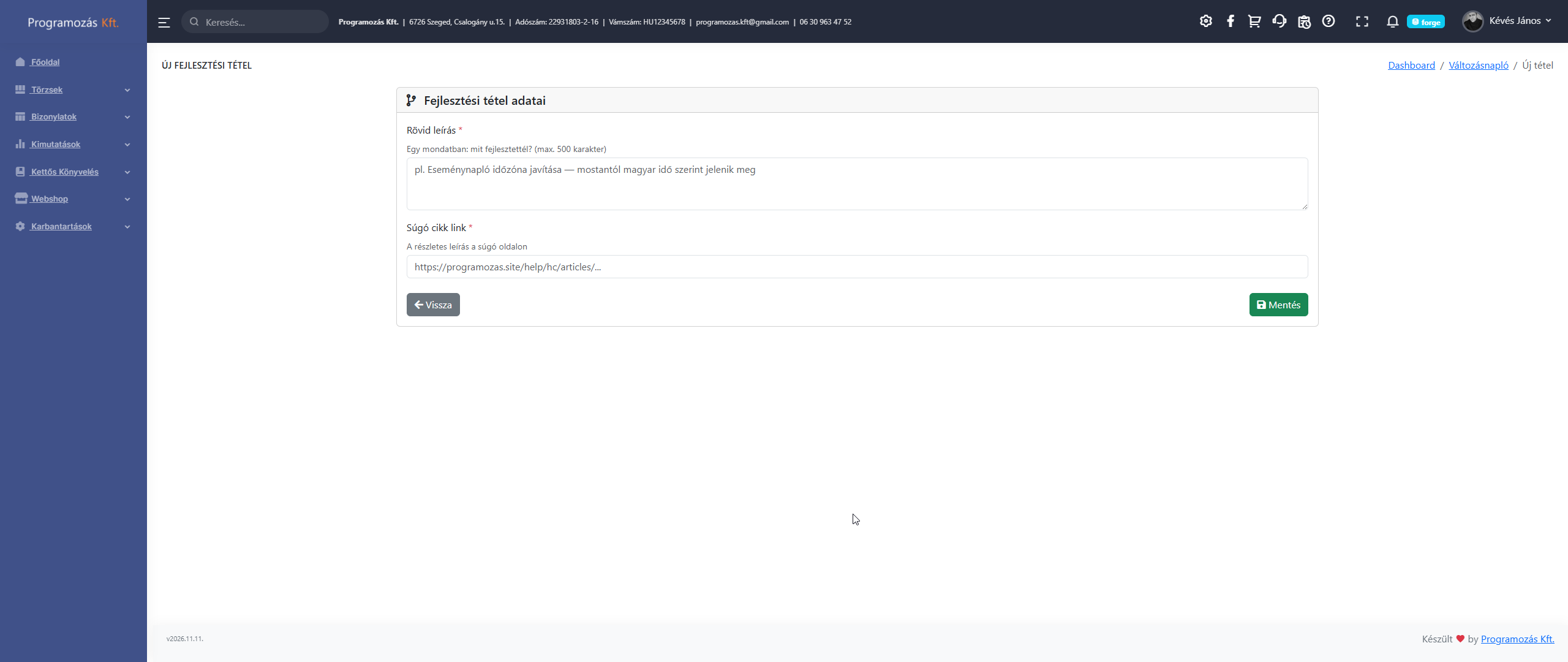
Task: Open Kévés János user dropdown
Action: [x=1507, y=21]
